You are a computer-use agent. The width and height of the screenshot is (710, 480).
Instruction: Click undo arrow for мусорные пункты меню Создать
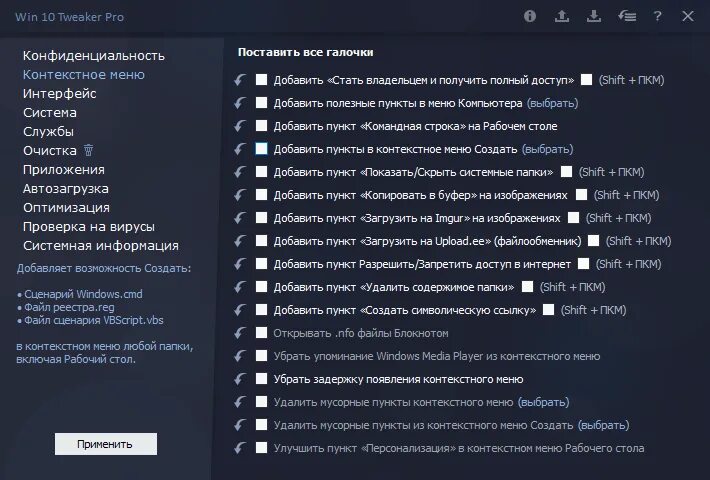coord(240,425)
